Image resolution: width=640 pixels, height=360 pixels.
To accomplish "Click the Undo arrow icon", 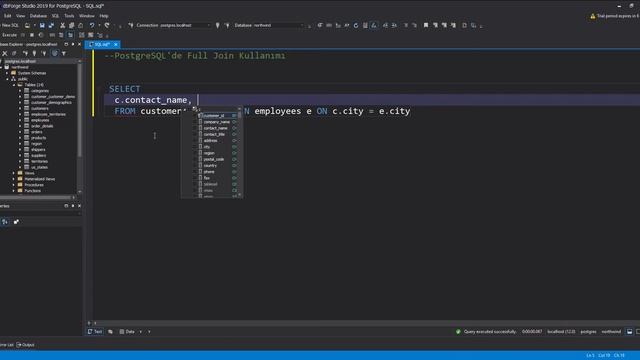I will click(x=92, y=25).
